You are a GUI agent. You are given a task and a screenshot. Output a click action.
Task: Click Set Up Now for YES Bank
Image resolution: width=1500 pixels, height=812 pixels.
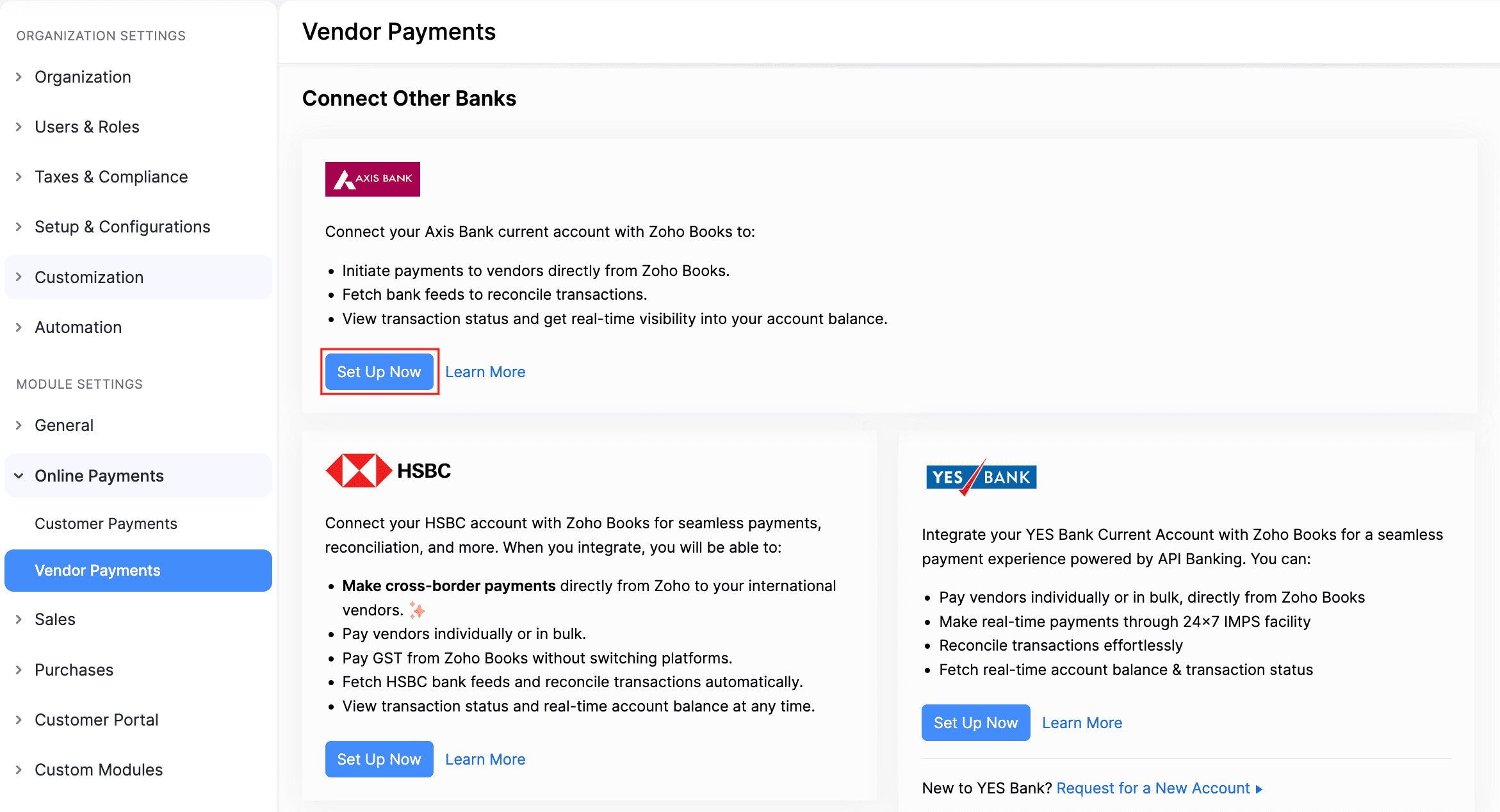pyautogui.click(x=975, y=722)
